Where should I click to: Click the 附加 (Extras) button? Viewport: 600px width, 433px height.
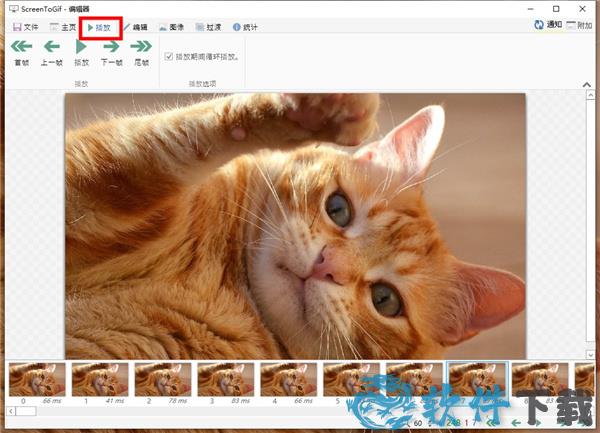pos(579,24)
